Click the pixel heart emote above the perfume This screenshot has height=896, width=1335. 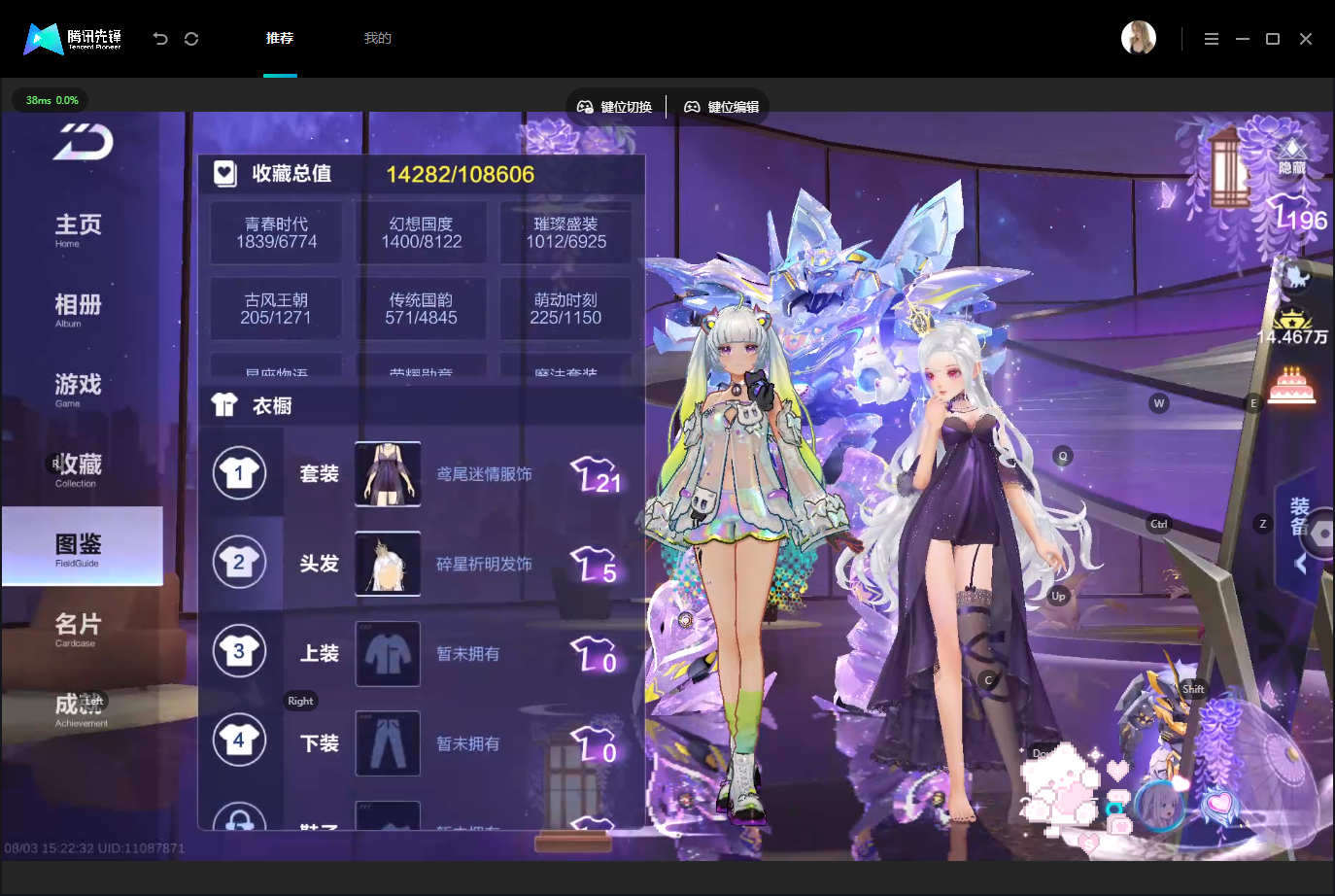click(x=1118, y=771)
